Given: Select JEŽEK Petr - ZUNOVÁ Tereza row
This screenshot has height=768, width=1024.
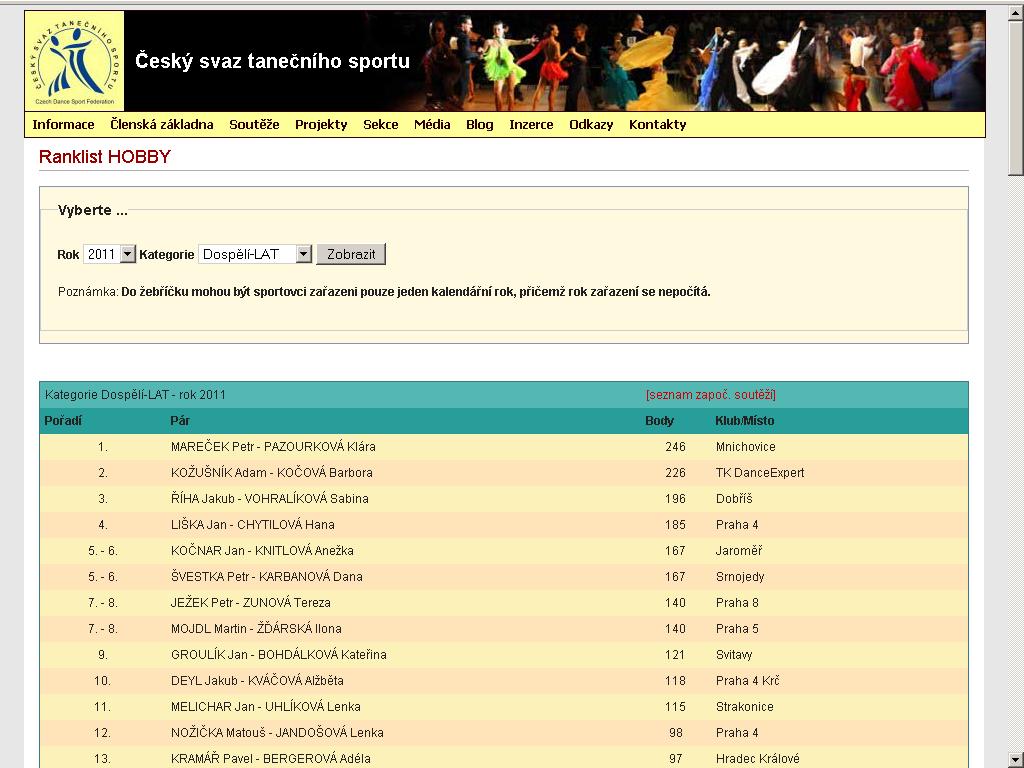Looking at the screenshot, I should click(504, 603).
